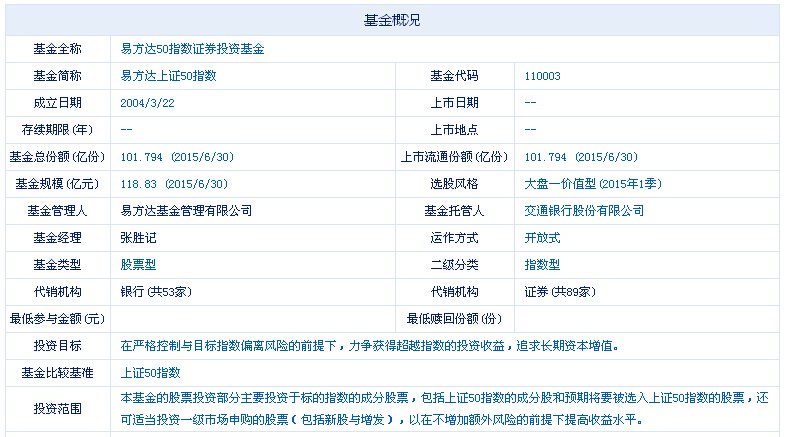Select the 基金比较基准 label
The width and height of the screenshot is (786, 437).
click(57, 373)
